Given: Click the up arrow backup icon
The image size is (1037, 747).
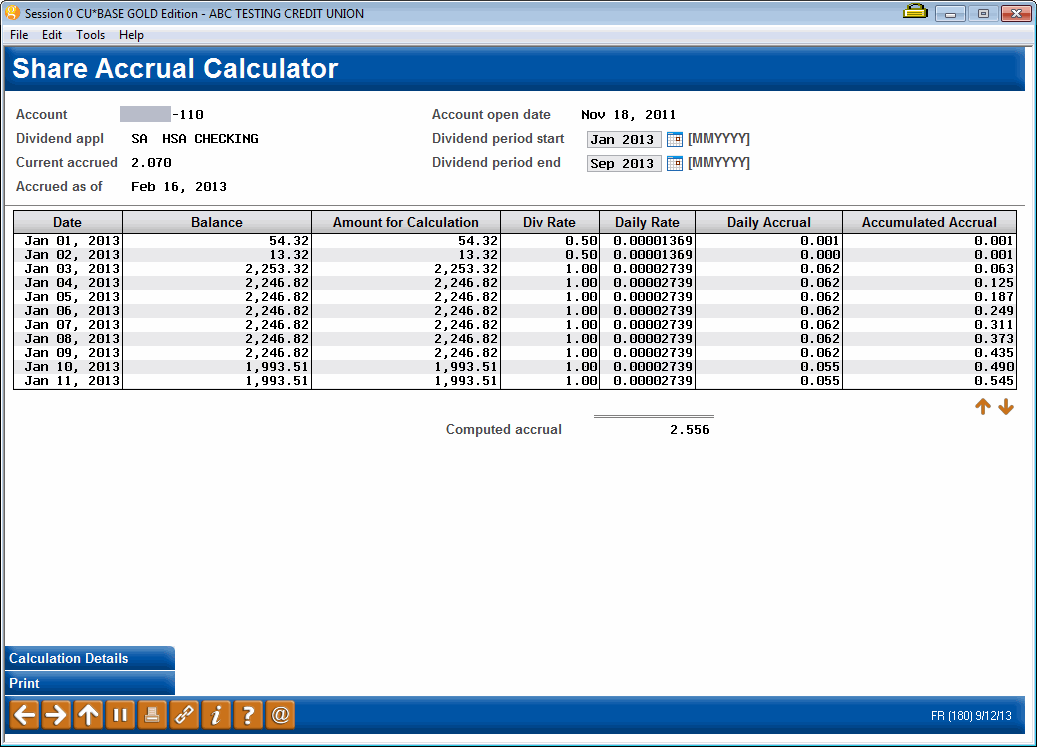Looking at the screenshot, I should 88,714.
